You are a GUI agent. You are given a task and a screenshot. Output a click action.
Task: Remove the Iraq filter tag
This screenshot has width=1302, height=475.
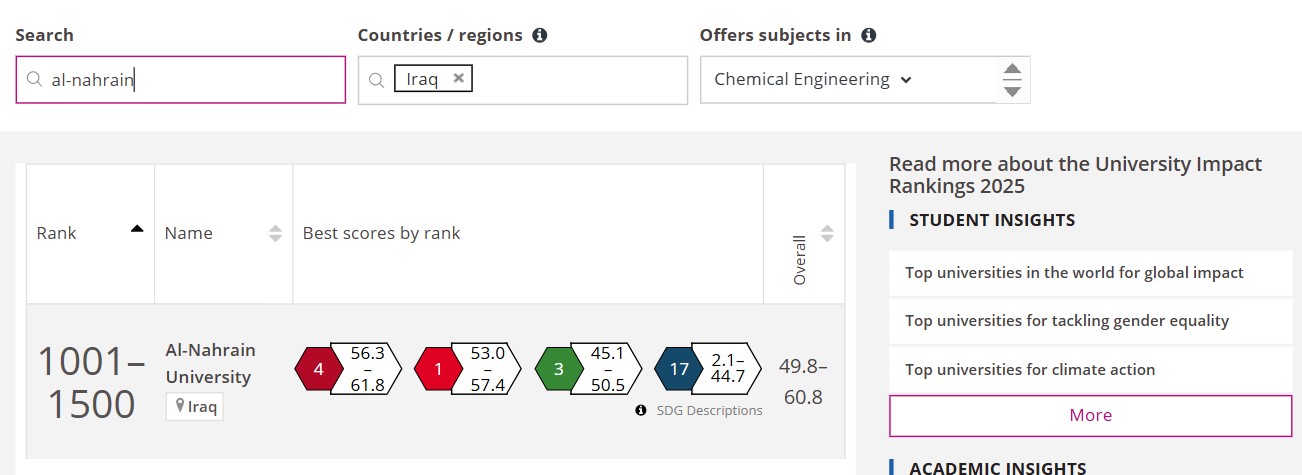458,78
